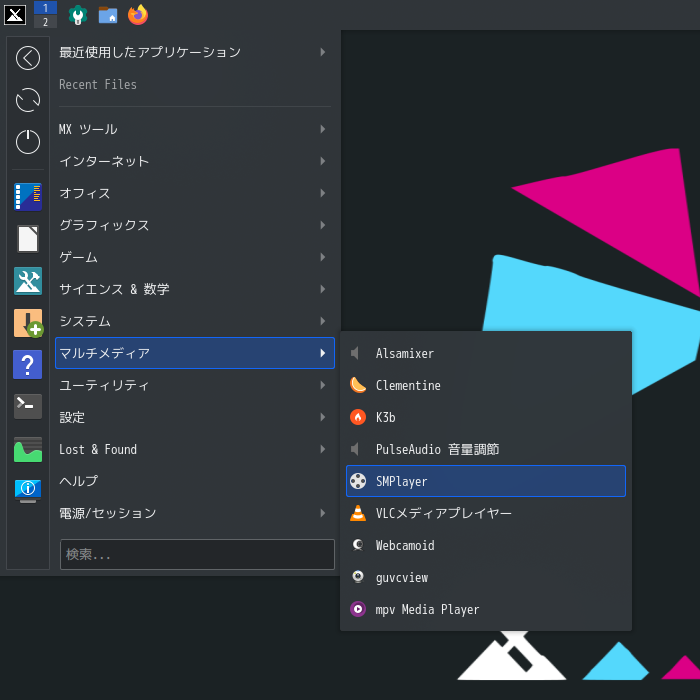700x700 pixels.
Task: Open the terminal sidebar icon
Action: [28, 406]
